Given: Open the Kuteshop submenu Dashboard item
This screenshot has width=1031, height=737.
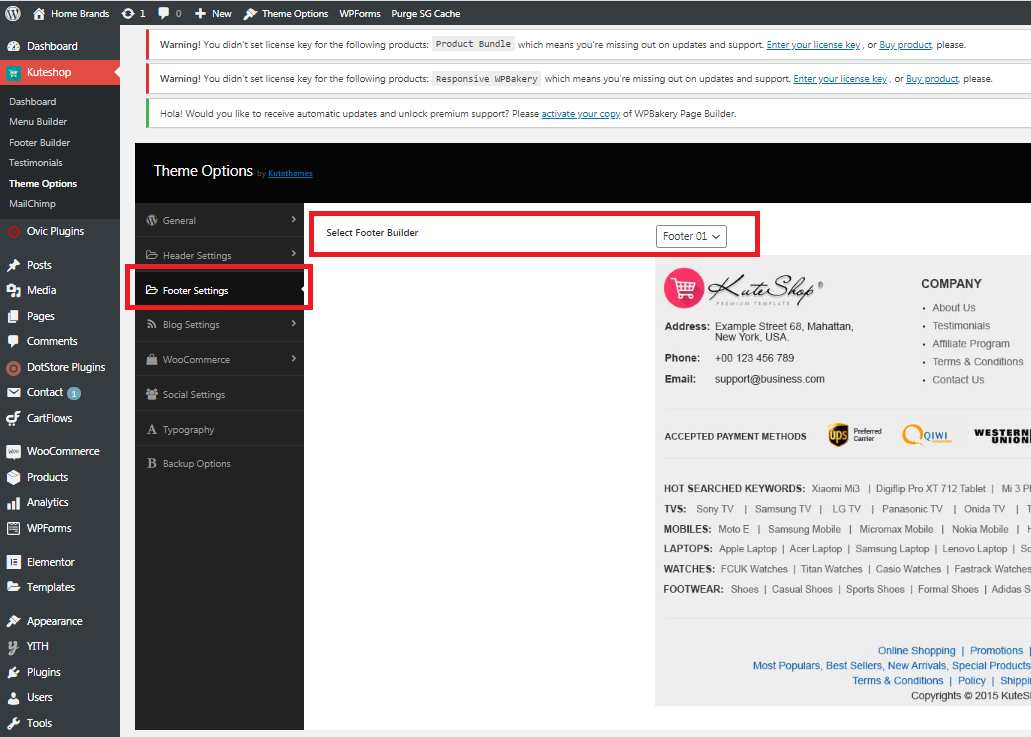Looking at the screenshot, I should click(32, 101).
